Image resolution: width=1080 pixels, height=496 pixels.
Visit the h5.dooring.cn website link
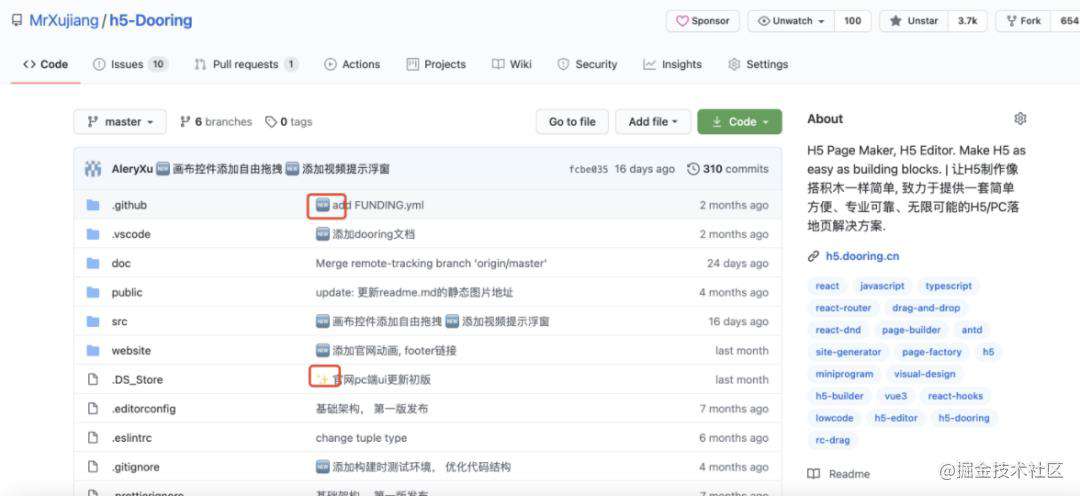click(862, 256)
